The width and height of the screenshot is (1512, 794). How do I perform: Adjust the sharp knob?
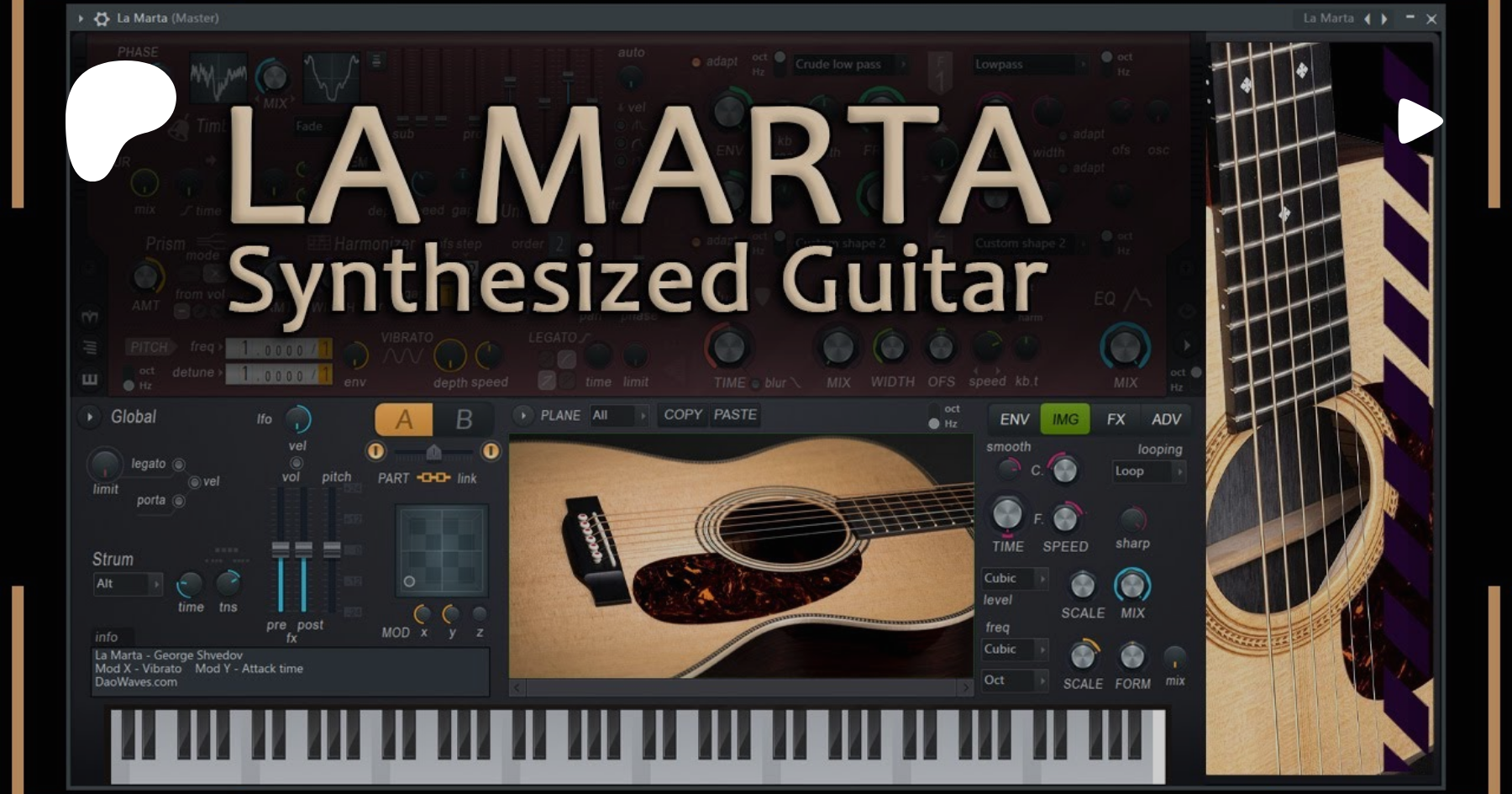point(1132,518)
